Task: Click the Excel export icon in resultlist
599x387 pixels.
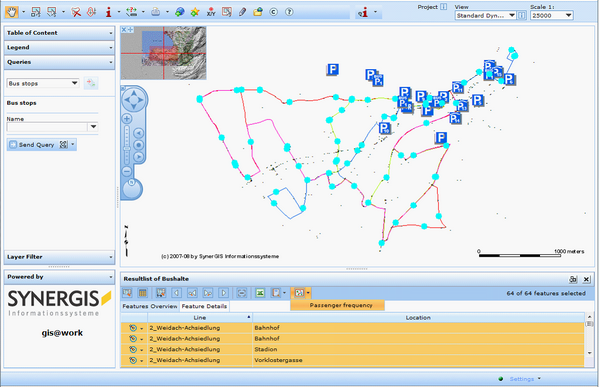Action: click(x=260, y=293)
